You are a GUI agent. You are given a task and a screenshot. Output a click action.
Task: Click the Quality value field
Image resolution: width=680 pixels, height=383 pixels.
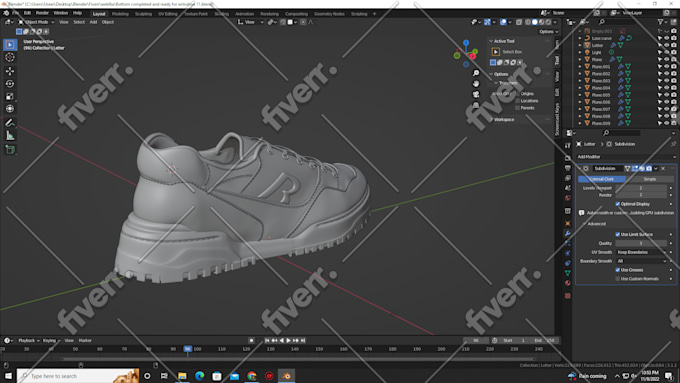coord(641,243)
